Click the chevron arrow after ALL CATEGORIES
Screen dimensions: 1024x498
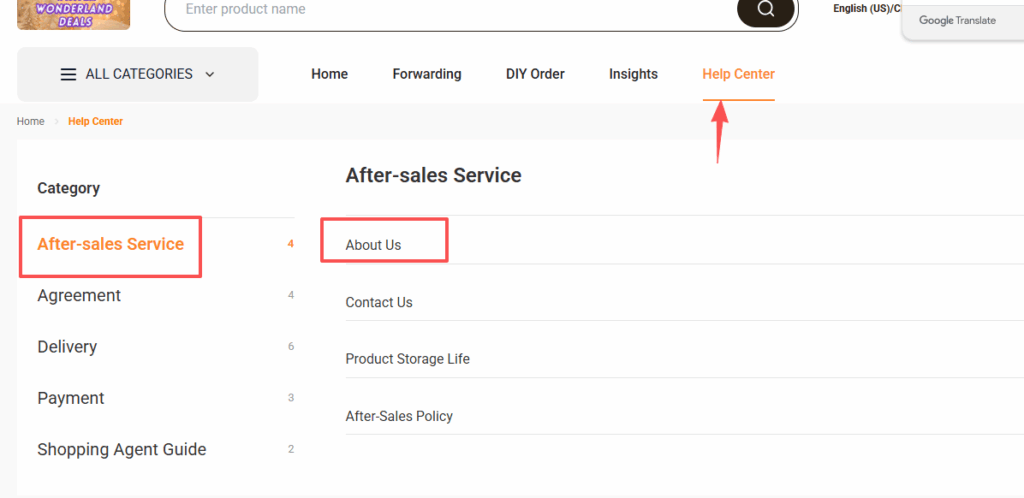click(x=210, y=74)
